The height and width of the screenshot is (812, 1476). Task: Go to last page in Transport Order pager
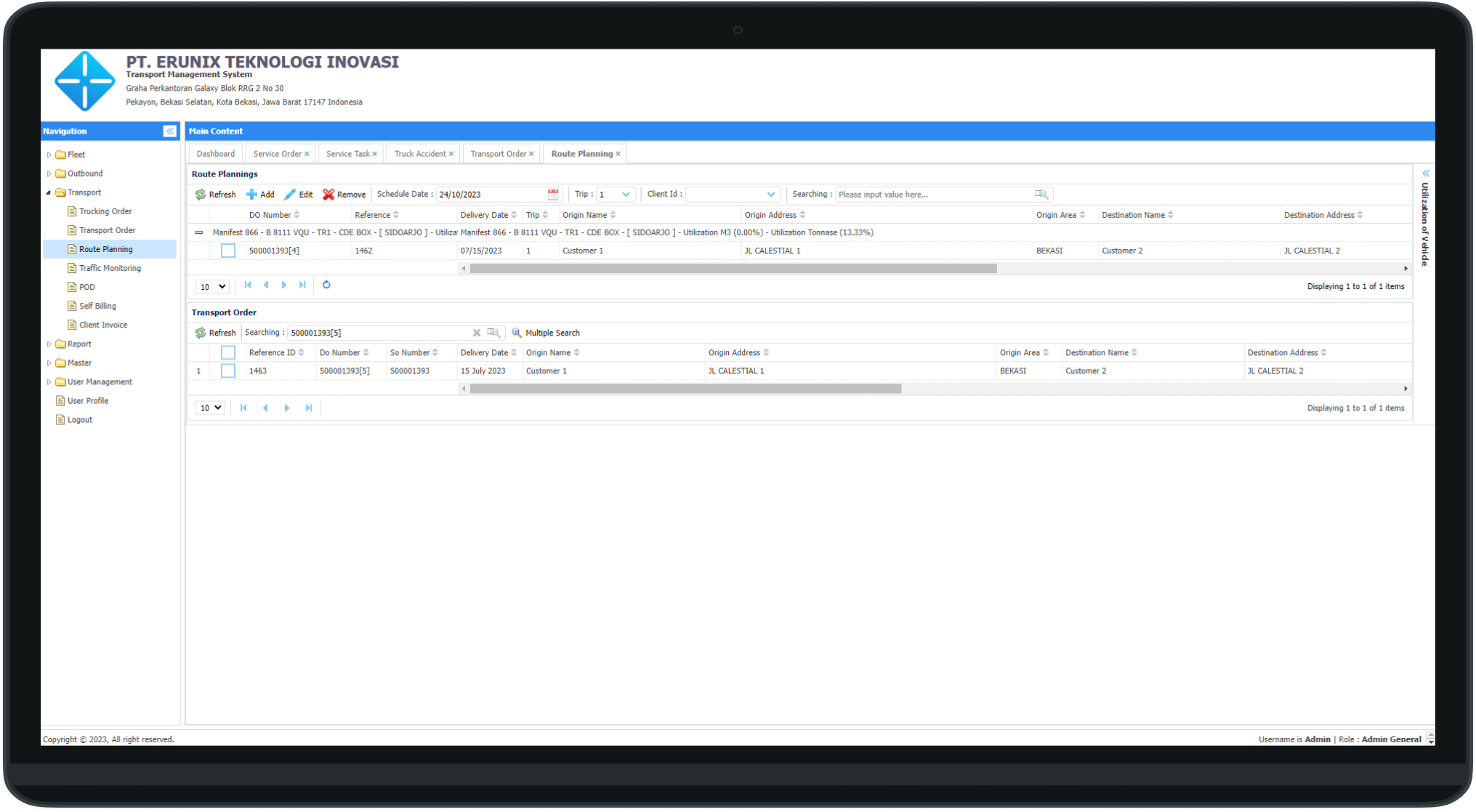(309, 408)
